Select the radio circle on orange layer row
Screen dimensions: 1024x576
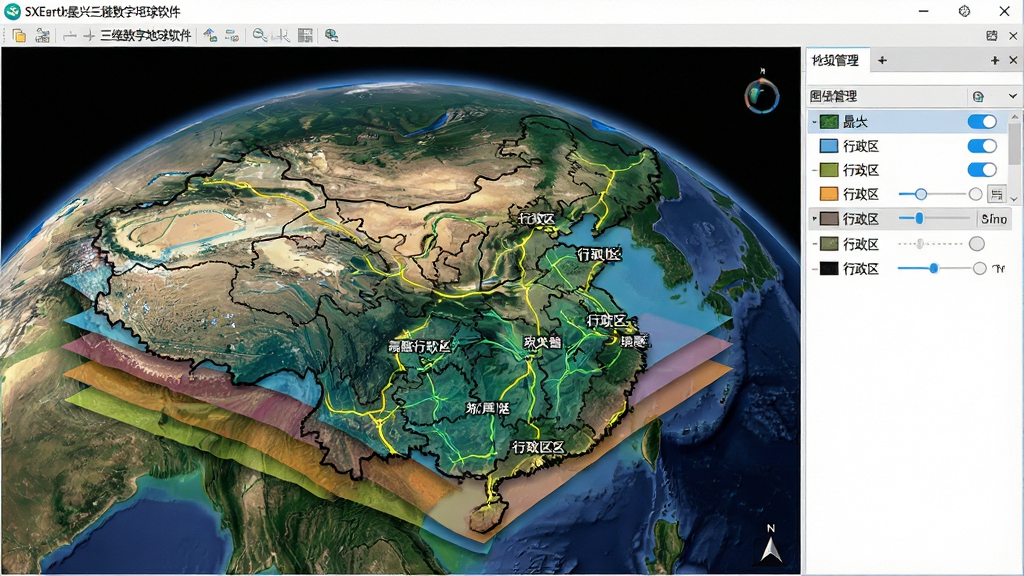[976, 194]
